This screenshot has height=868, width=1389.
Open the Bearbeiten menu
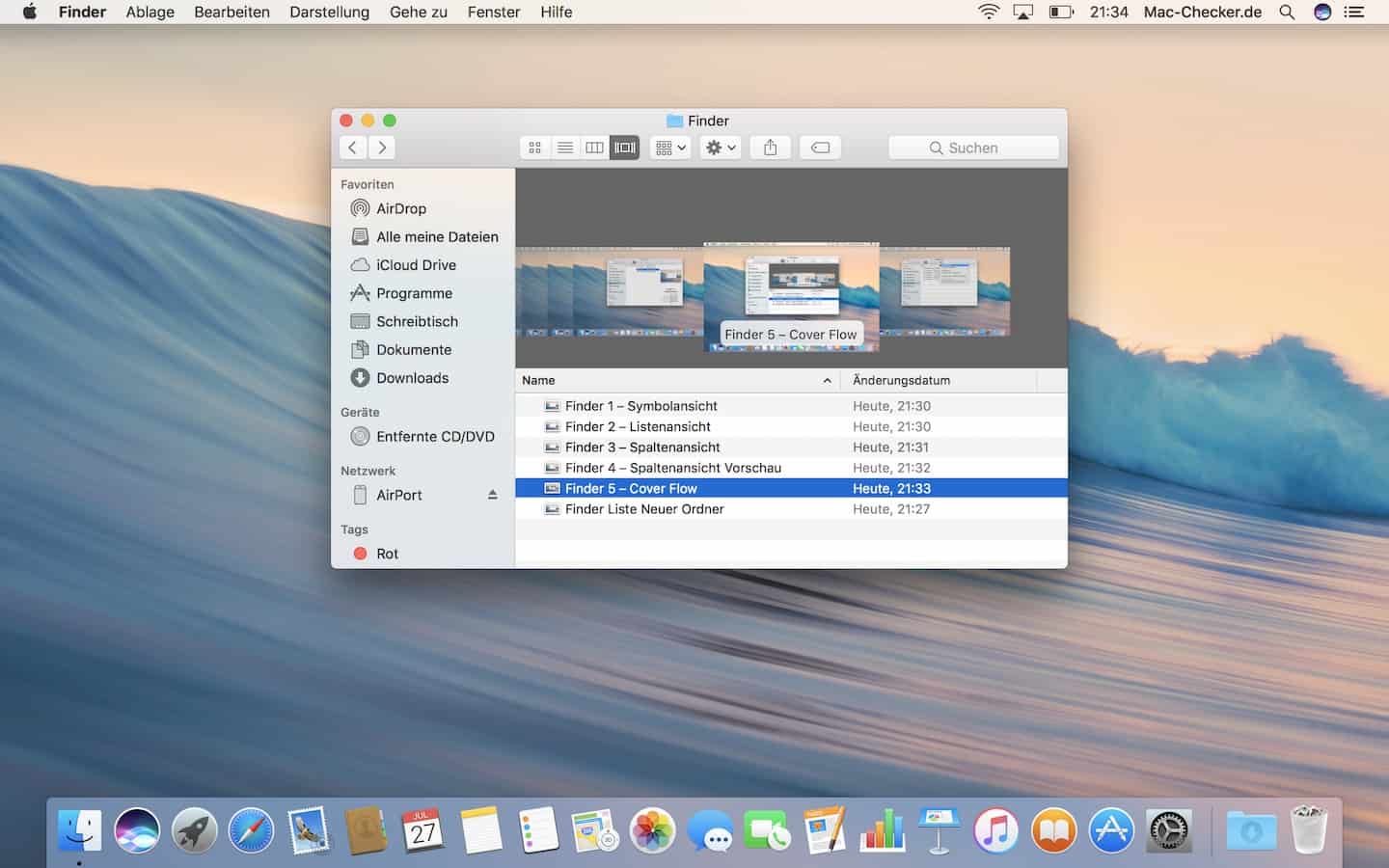tap(231, 12)
